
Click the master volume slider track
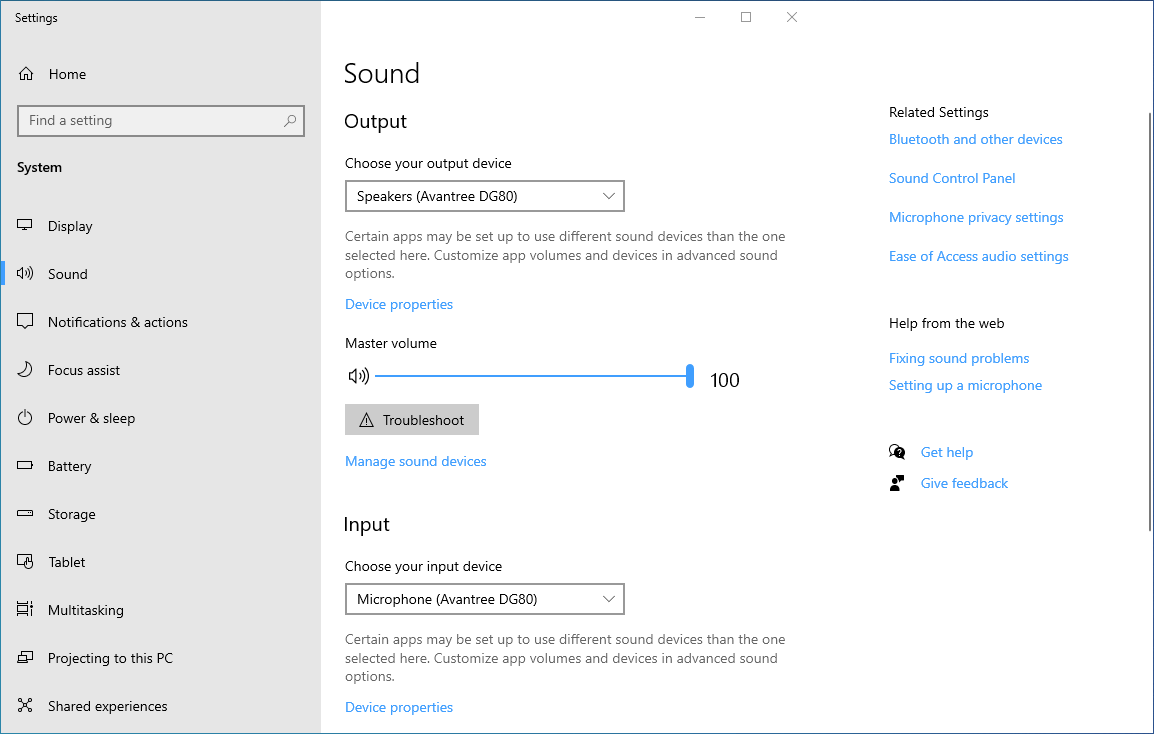click(x=530, y=376)
